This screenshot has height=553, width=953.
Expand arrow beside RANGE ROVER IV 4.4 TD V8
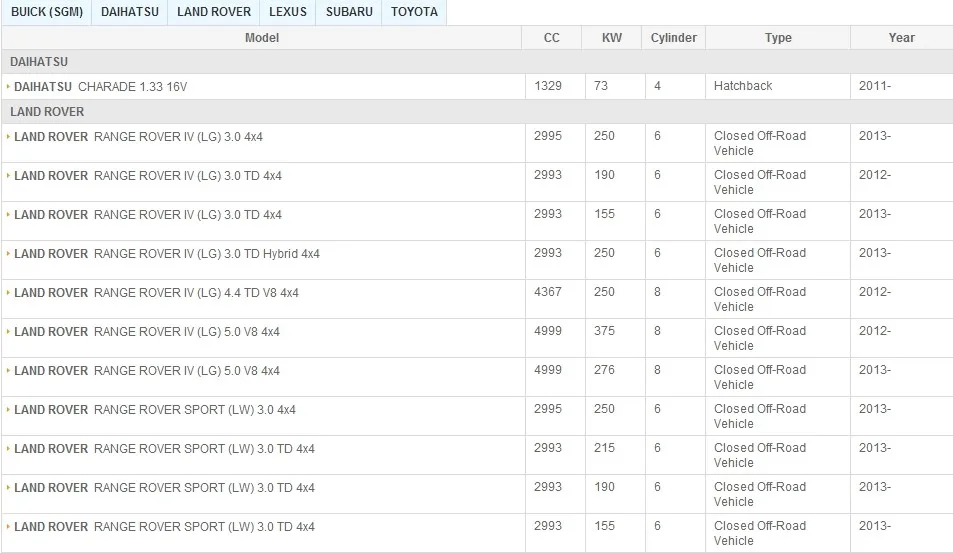(x=8, y=292)
